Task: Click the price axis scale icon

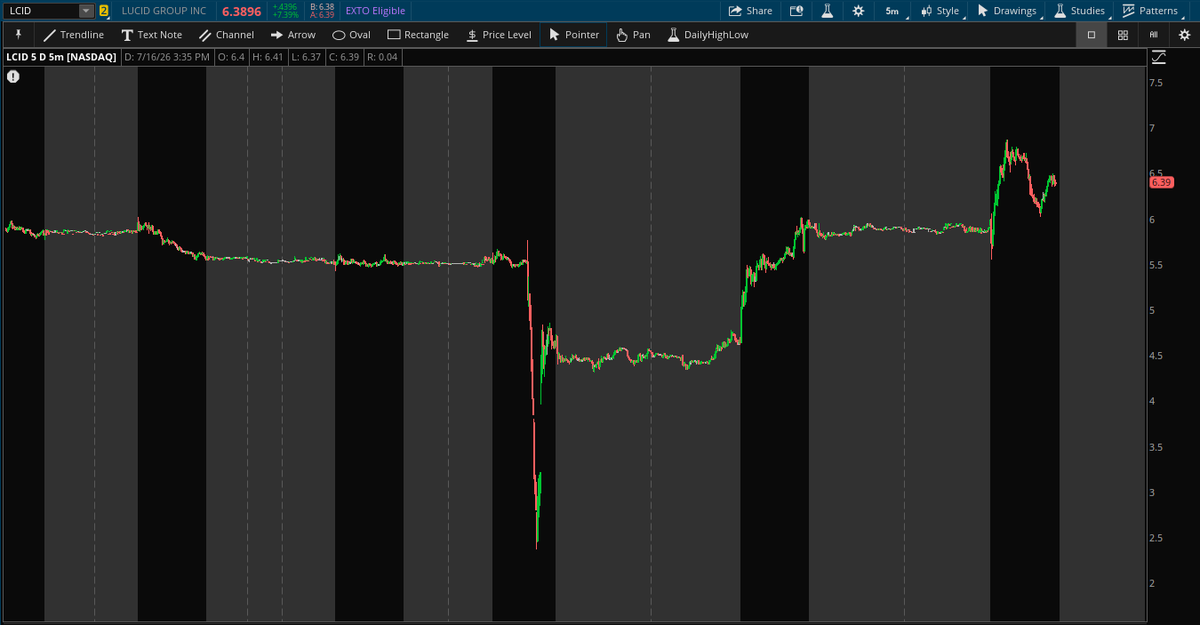Action: (x=1158, y=58)
